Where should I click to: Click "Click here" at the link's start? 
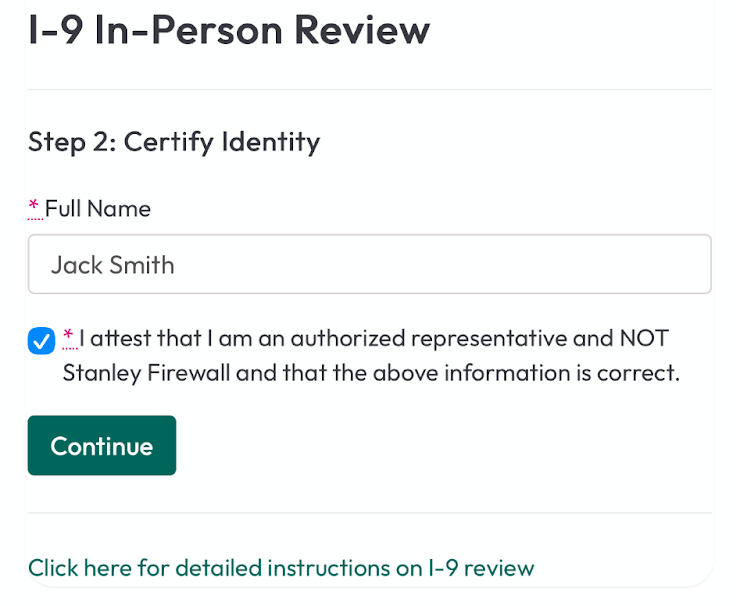[79, 568]
